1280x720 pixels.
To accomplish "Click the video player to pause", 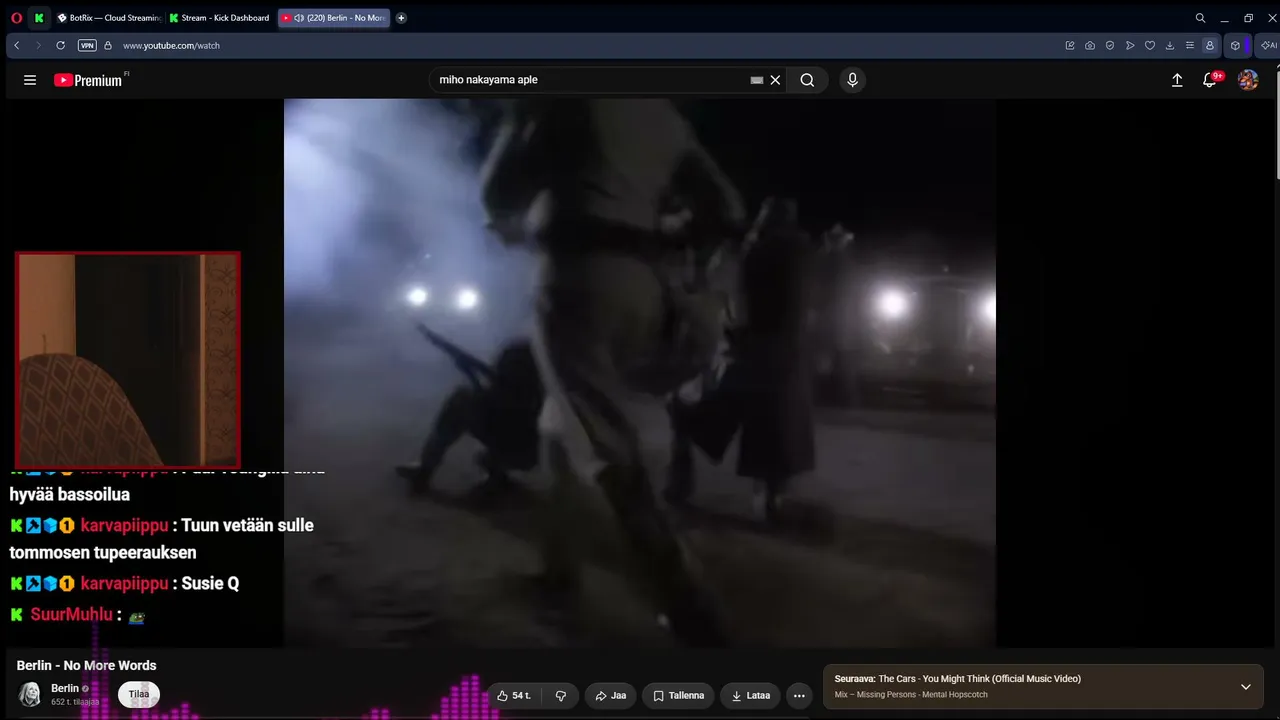I will (640, 372).
